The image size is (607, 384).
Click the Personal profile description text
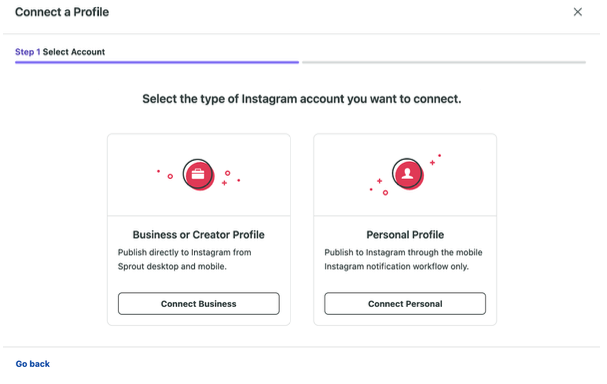tap(403, 259)
